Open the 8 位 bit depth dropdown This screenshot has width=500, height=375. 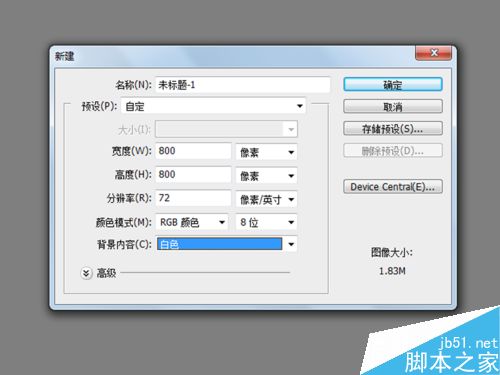pyautogui.click(x=267, y=222)
